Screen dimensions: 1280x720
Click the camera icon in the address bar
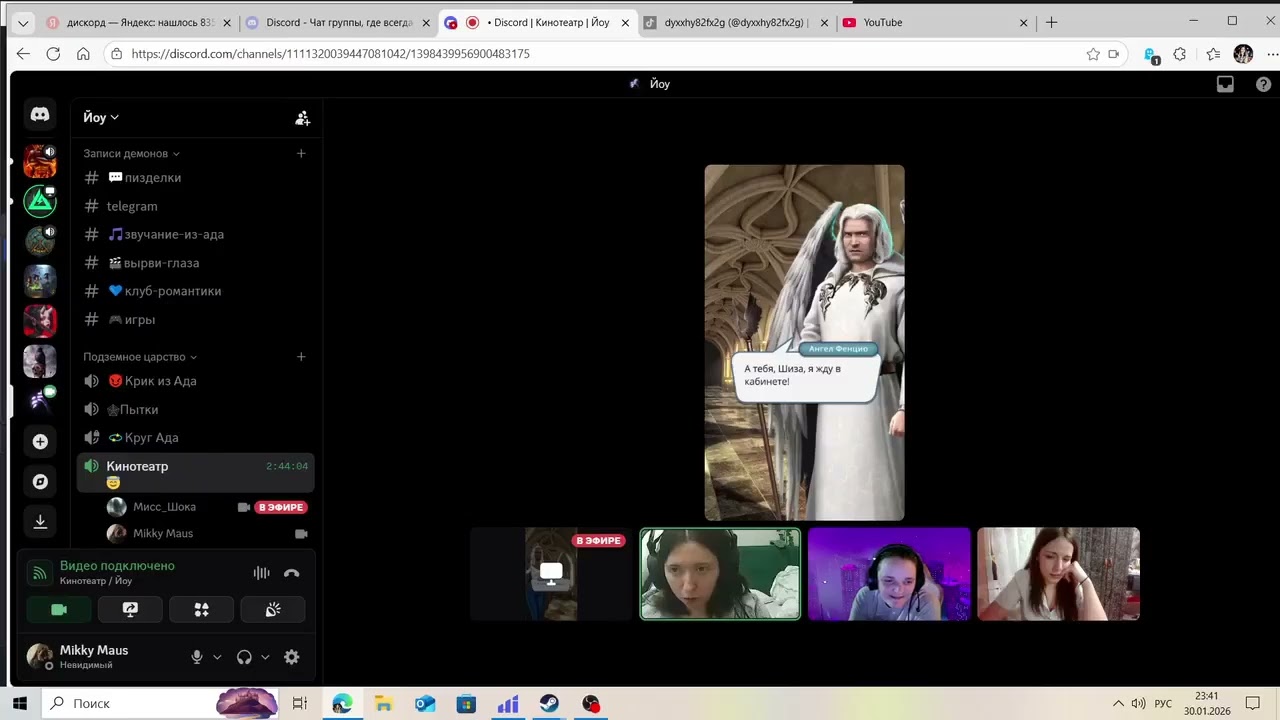click(x=1113, y=54)
